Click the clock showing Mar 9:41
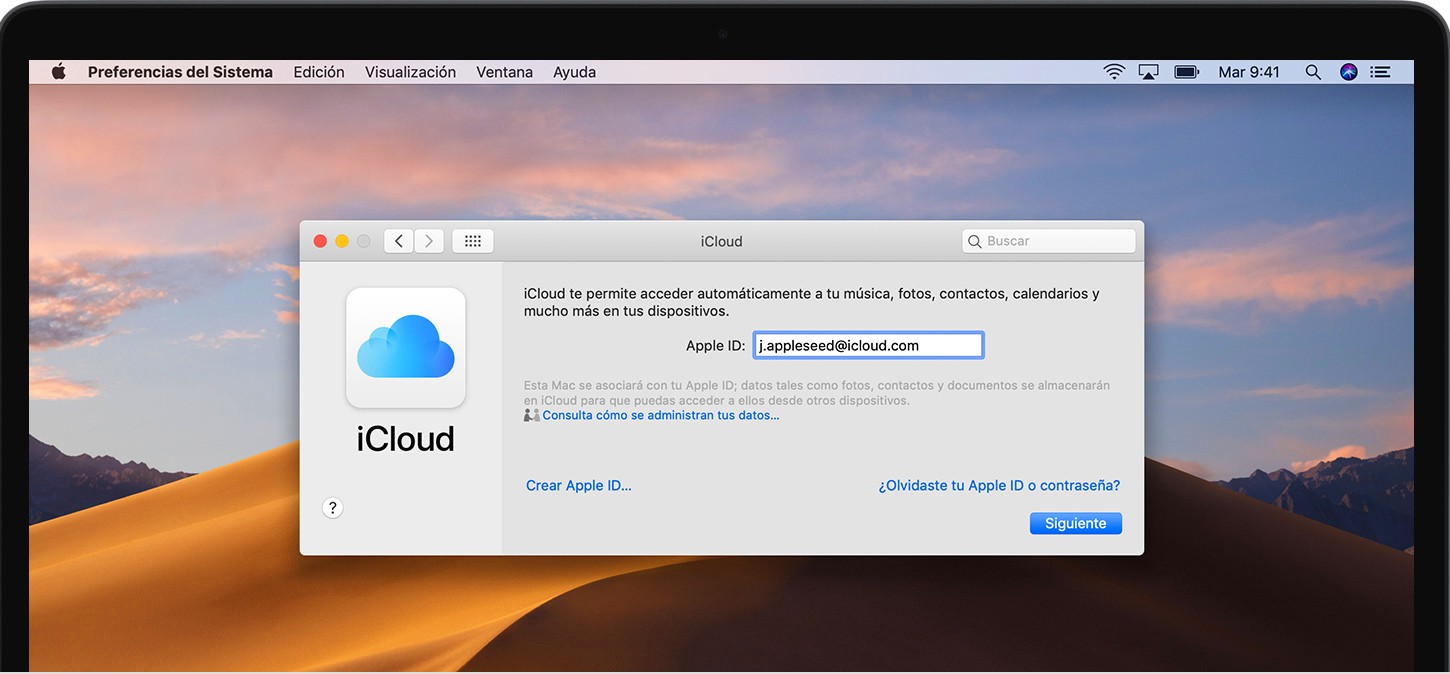1450x674 pixels. 1249,72
